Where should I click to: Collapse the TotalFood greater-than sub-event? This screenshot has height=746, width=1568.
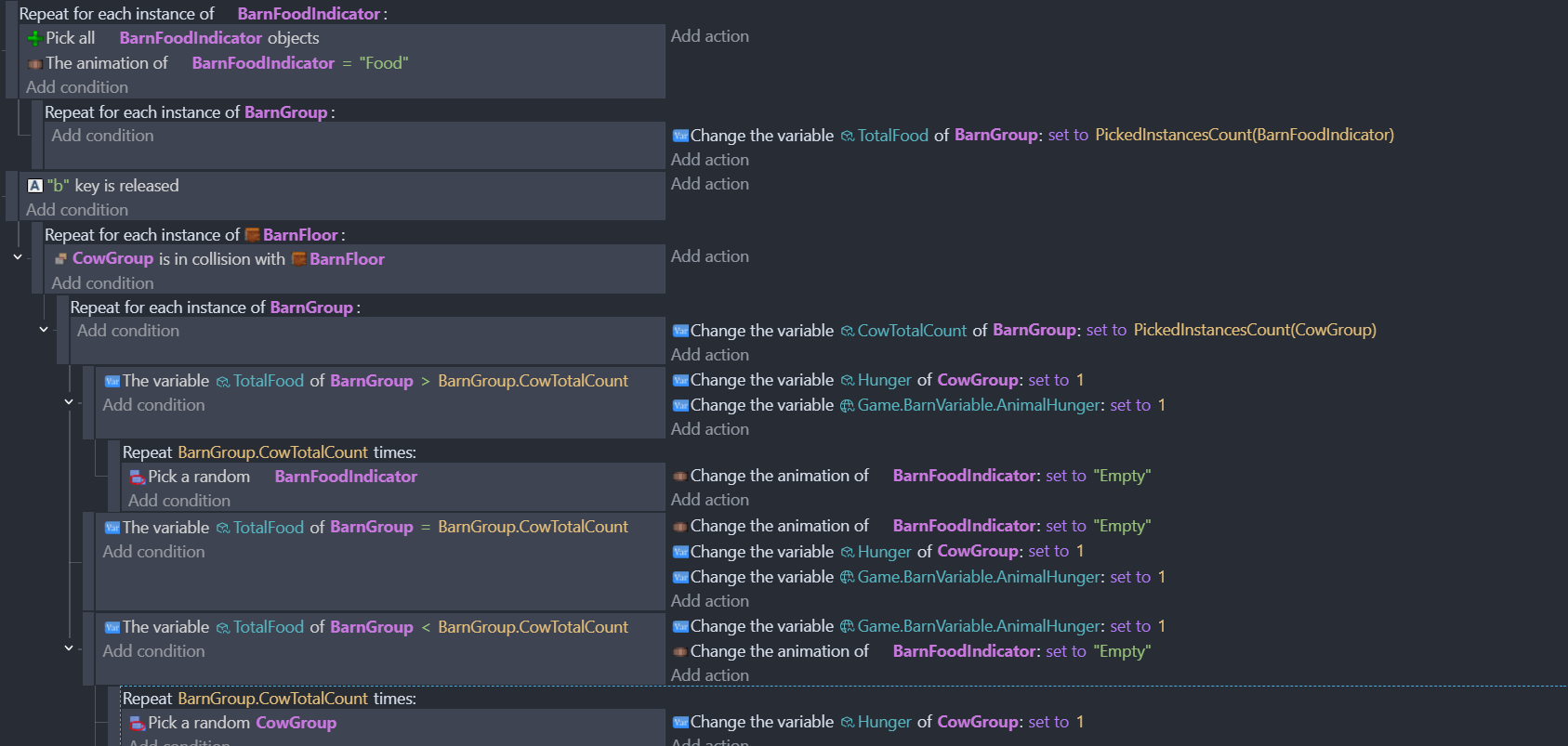click(69, 402)
